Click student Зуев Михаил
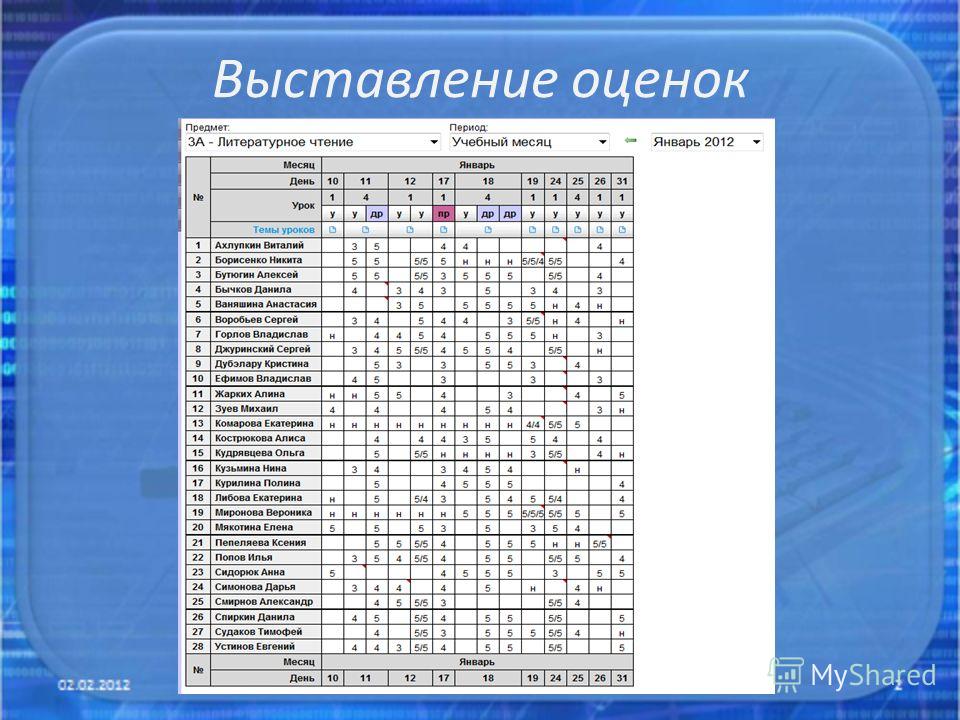 tap(246, 408)
